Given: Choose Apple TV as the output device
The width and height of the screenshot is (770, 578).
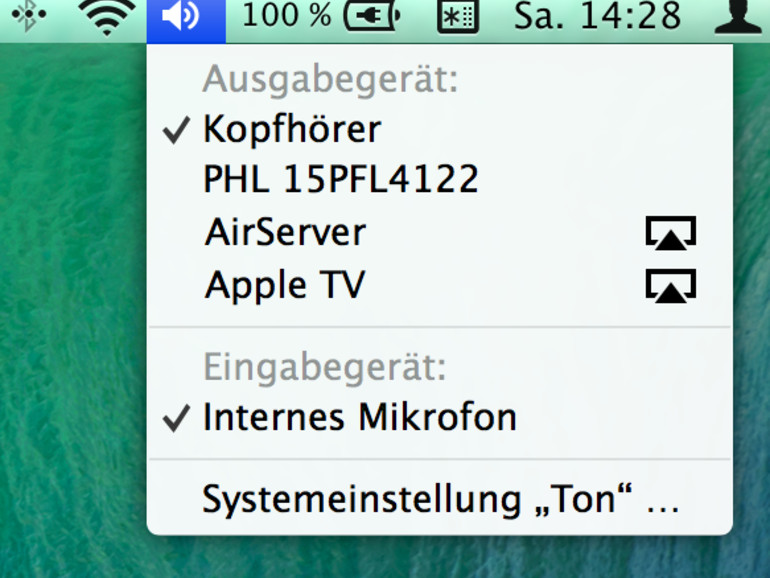Looking at the screenshot, I should coord(440,285).
